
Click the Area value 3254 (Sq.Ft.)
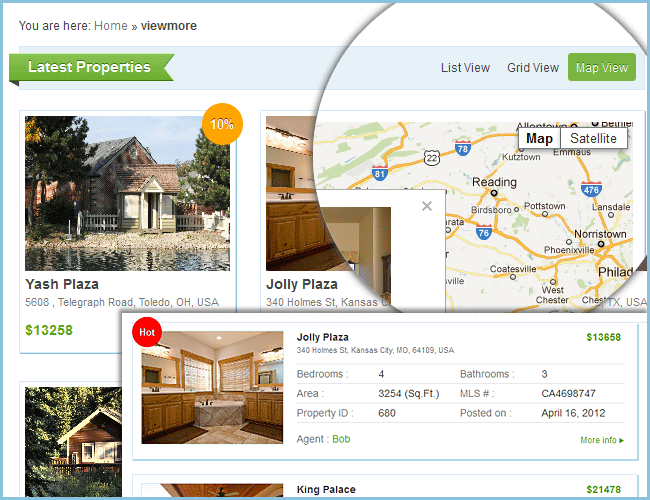[x=408, y=393]
